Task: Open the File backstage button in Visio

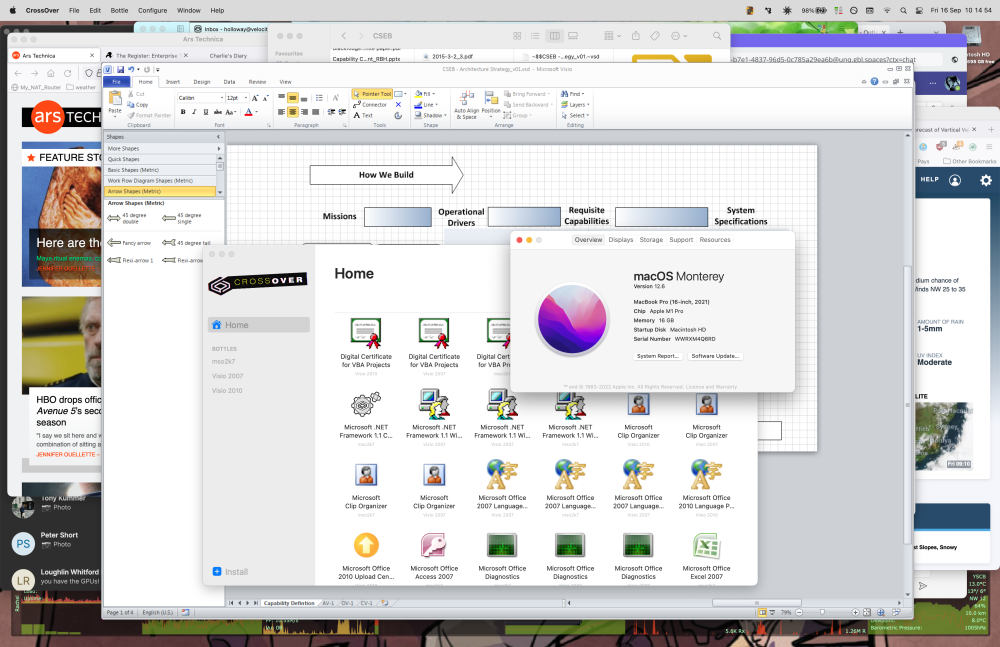Action: click(117, 82)
